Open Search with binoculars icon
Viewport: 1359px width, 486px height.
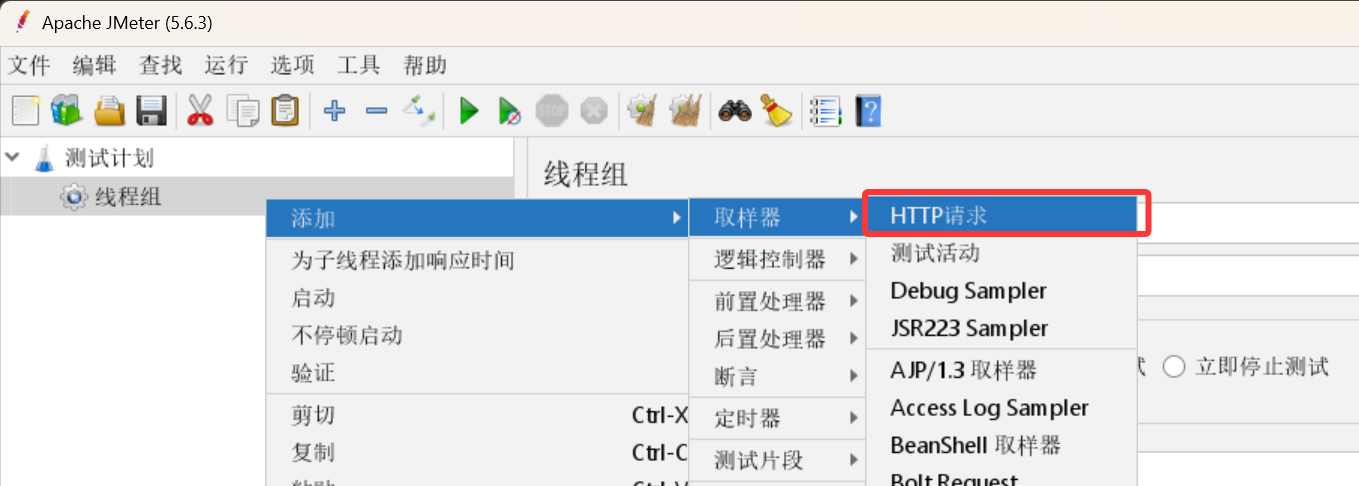[x=735, y=110]
